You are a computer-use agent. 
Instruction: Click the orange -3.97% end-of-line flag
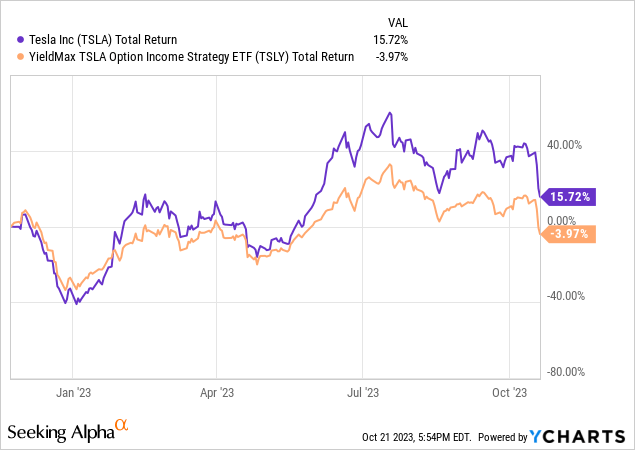[x=570, y=235]
